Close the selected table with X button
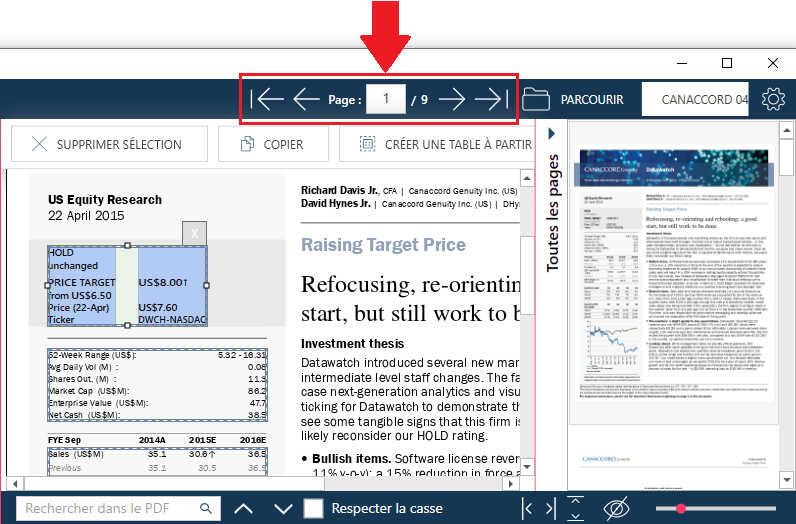796x524 pixels. tap(194, 234)
